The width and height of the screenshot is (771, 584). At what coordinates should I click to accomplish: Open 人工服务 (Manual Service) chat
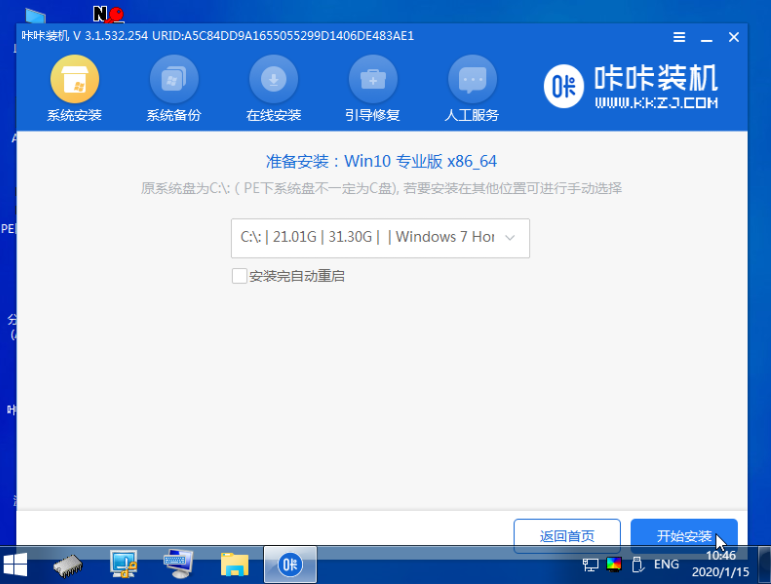pos(472,89)
